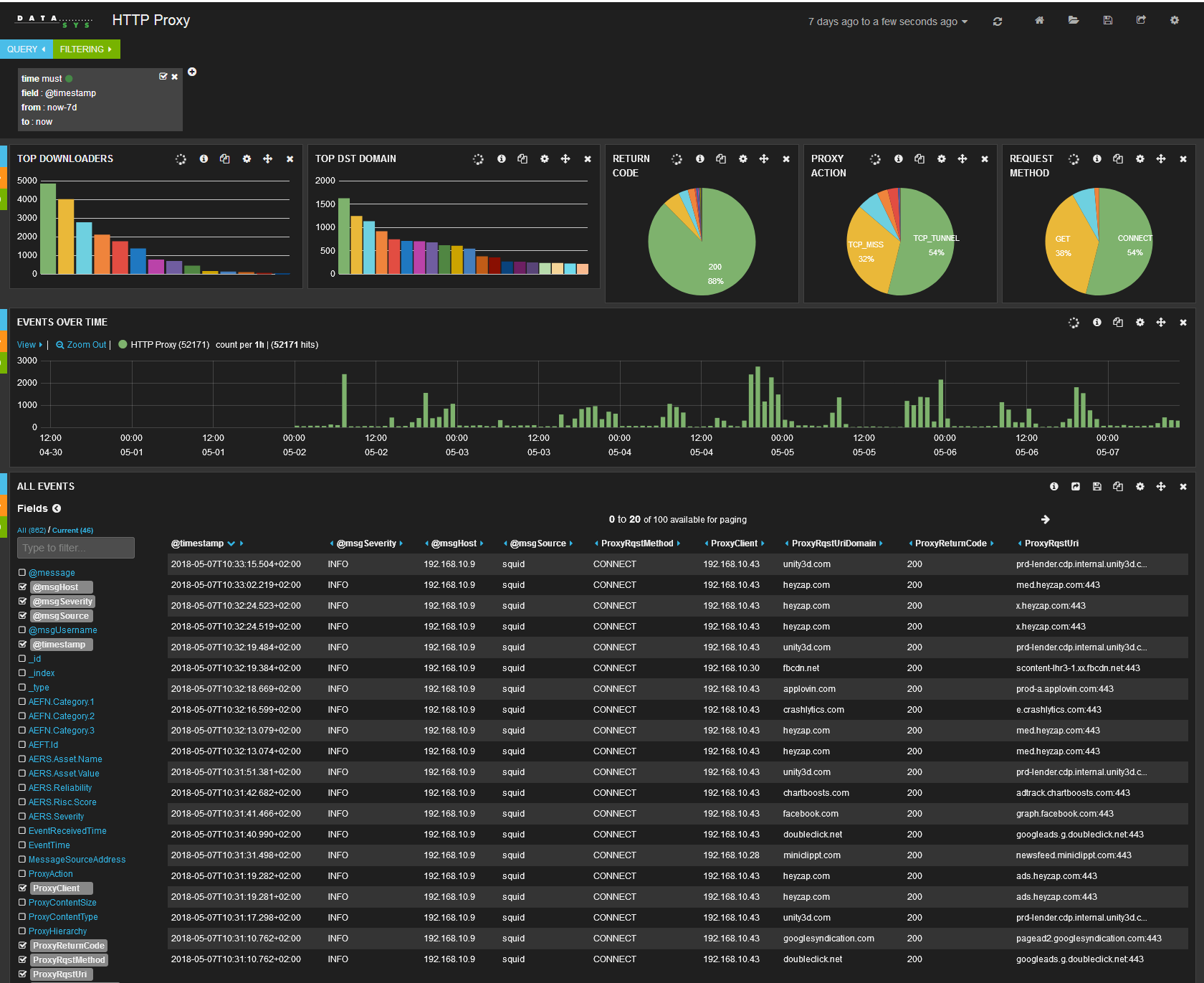Viewport: 1204px width, 983px height.
Task: Share the dashboard via the share icon
Action: [1141, 20]
